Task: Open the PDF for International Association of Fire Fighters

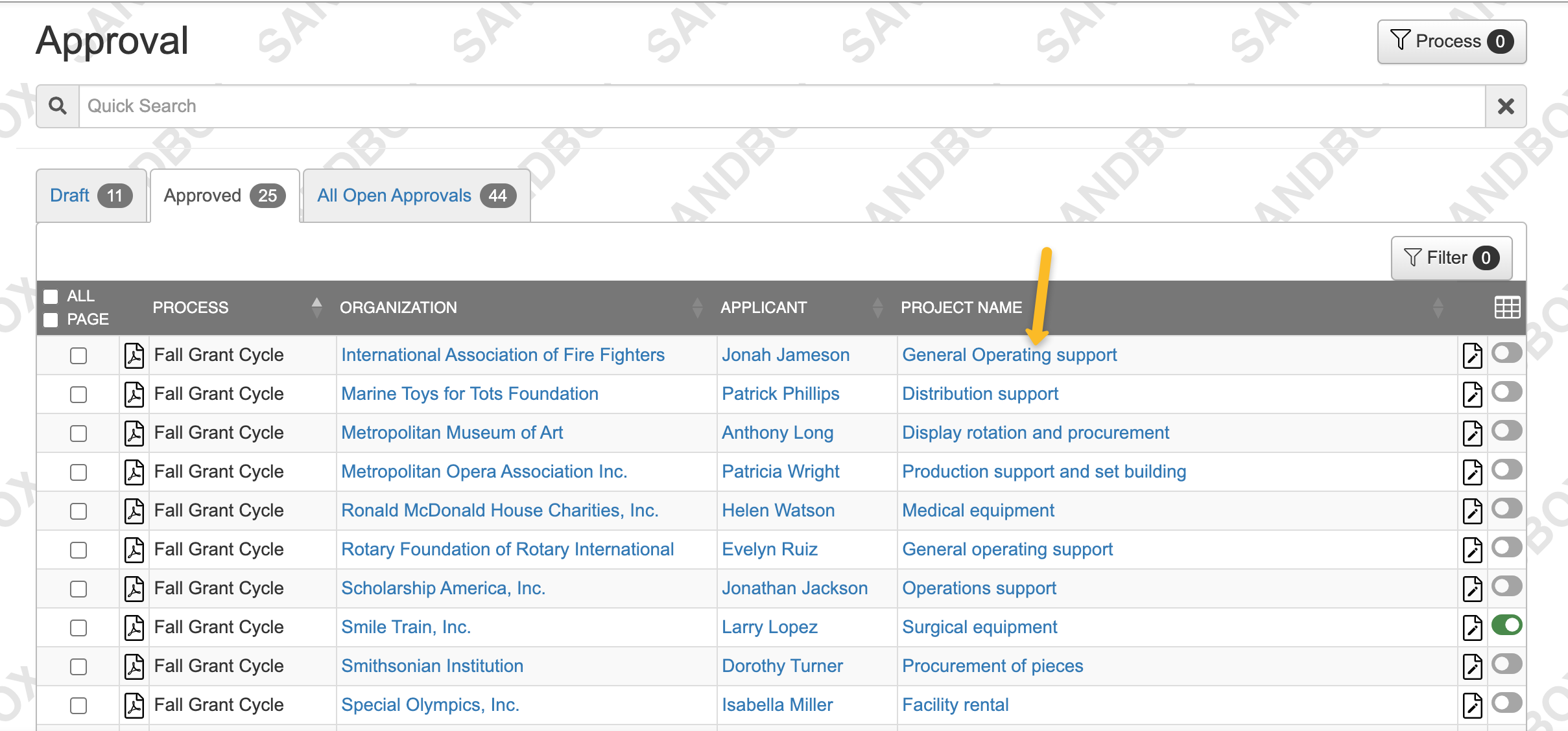Action: pyautogui.click(x=134, y=355)
